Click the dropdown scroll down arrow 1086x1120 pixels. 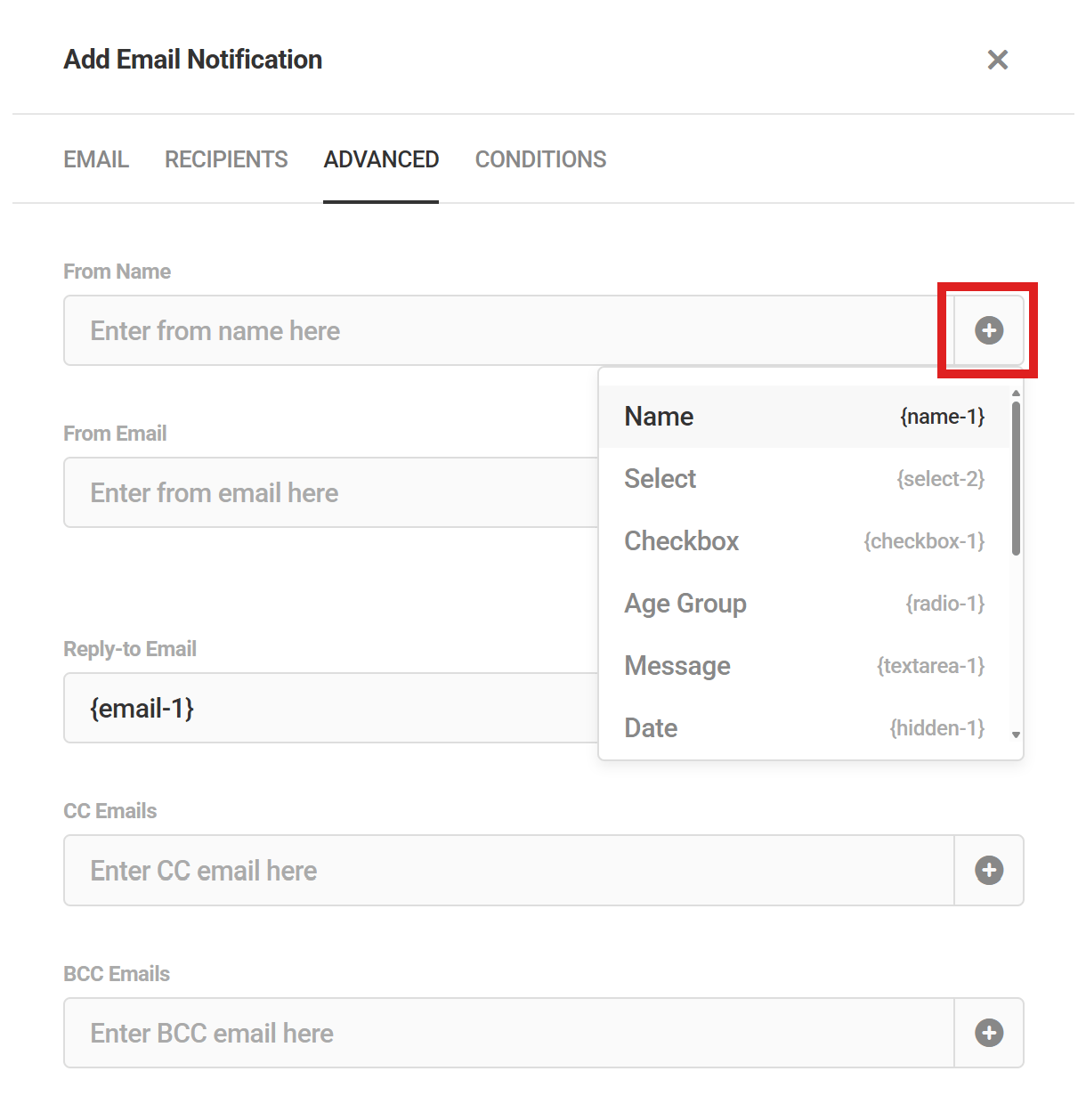tap(1016, 735)
